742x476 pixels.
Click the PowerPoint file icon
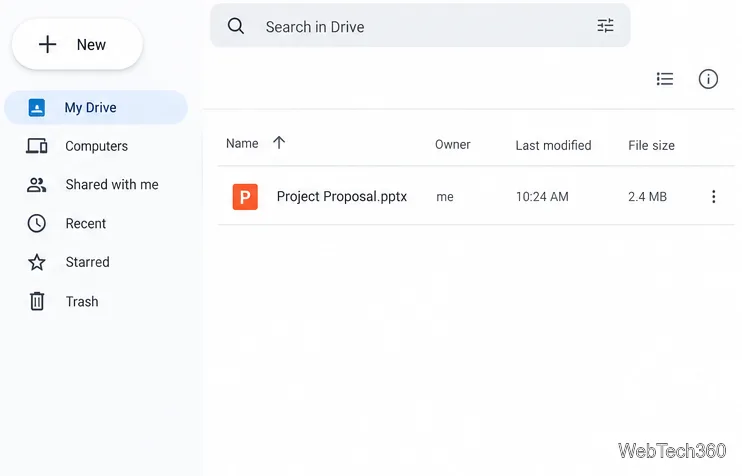(245, 196)
